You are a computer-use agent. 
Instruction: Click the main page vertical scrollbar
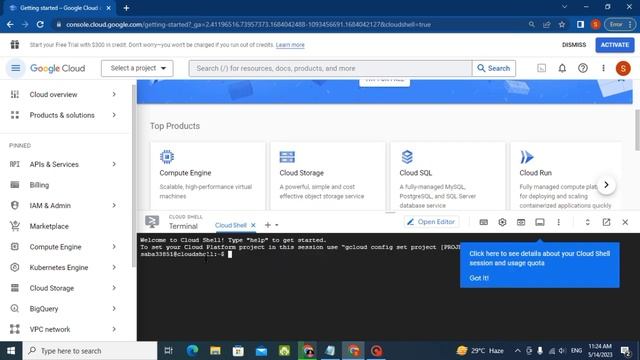pyautogui.click(x=637, y=130)
